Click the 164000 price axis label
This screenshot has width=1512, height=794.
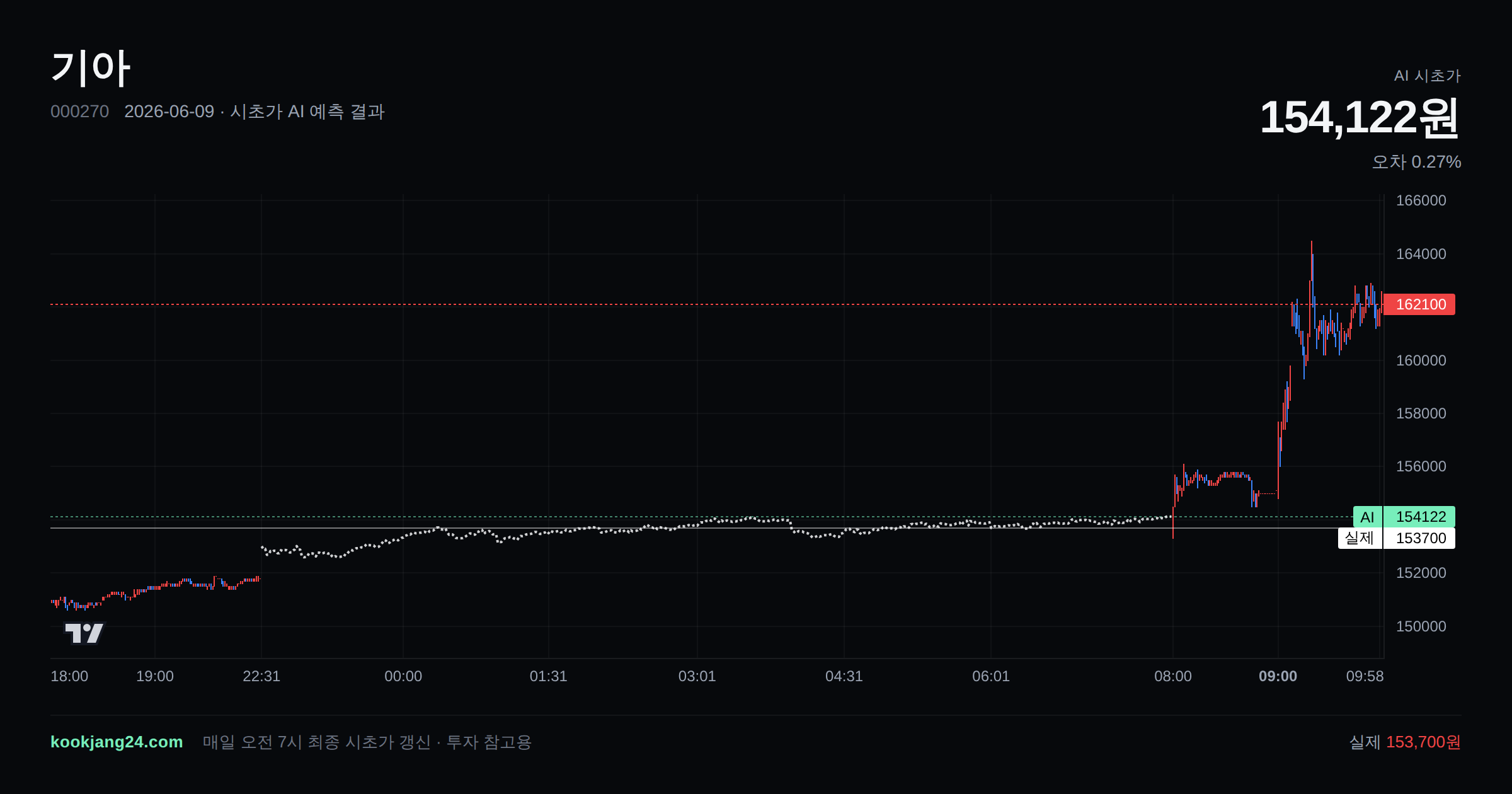point(1421,254)
